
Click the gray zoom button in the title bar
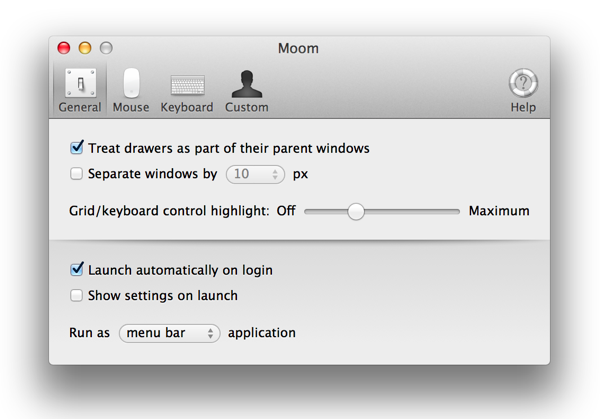pos(106,48)
